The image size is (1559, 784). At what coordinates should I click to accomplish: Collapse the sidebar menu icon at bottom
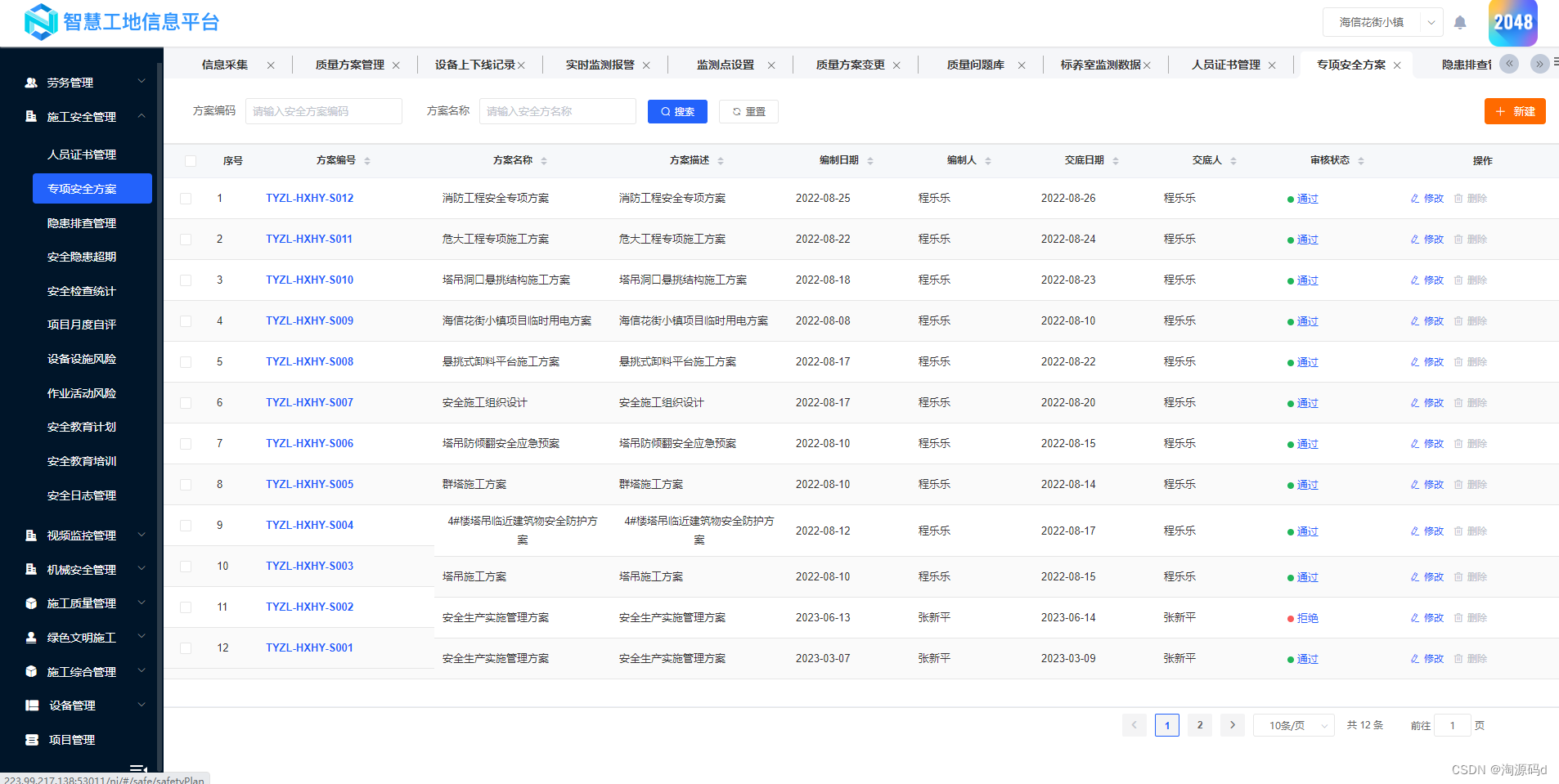click(138, 768)
